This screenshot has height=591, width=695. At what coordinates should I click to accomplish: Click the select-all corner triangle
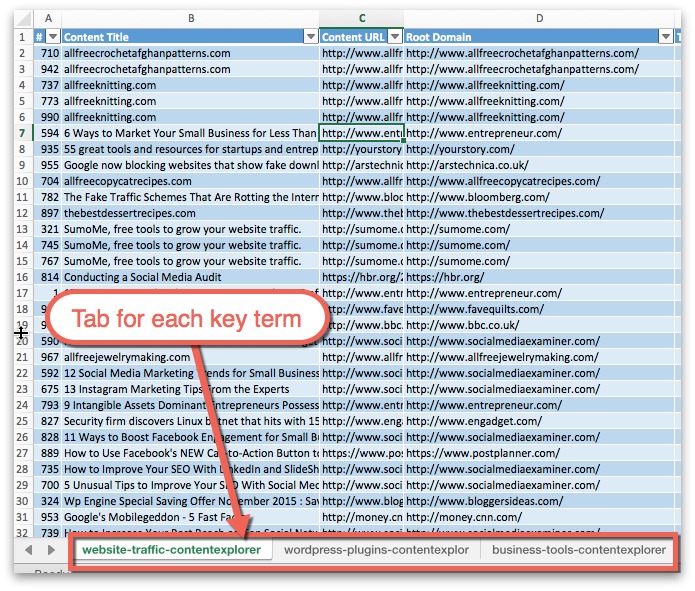pyautogui.click(x=24, y=19)
